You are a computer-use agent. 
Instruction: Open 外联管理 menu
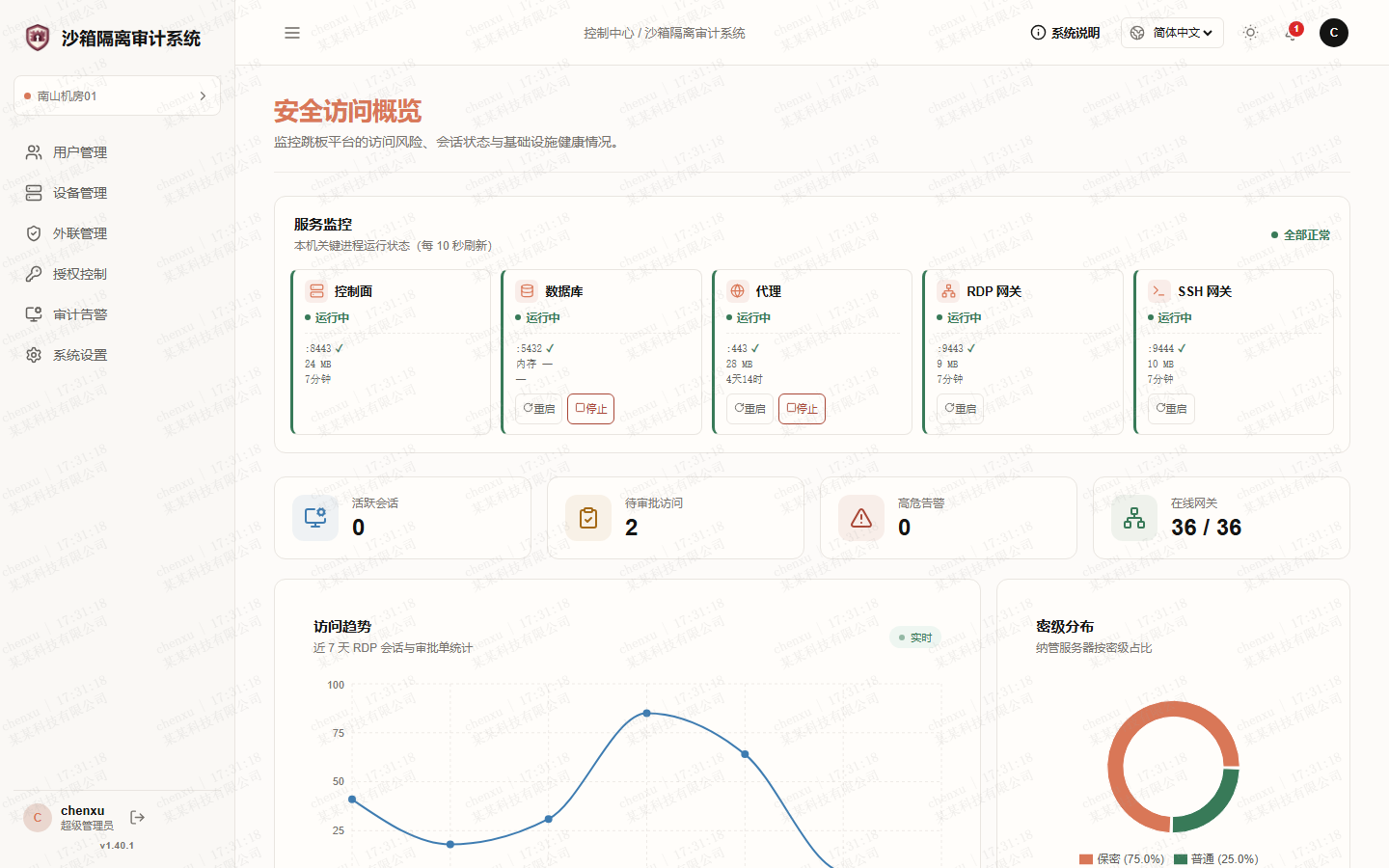tap(117, 233)
